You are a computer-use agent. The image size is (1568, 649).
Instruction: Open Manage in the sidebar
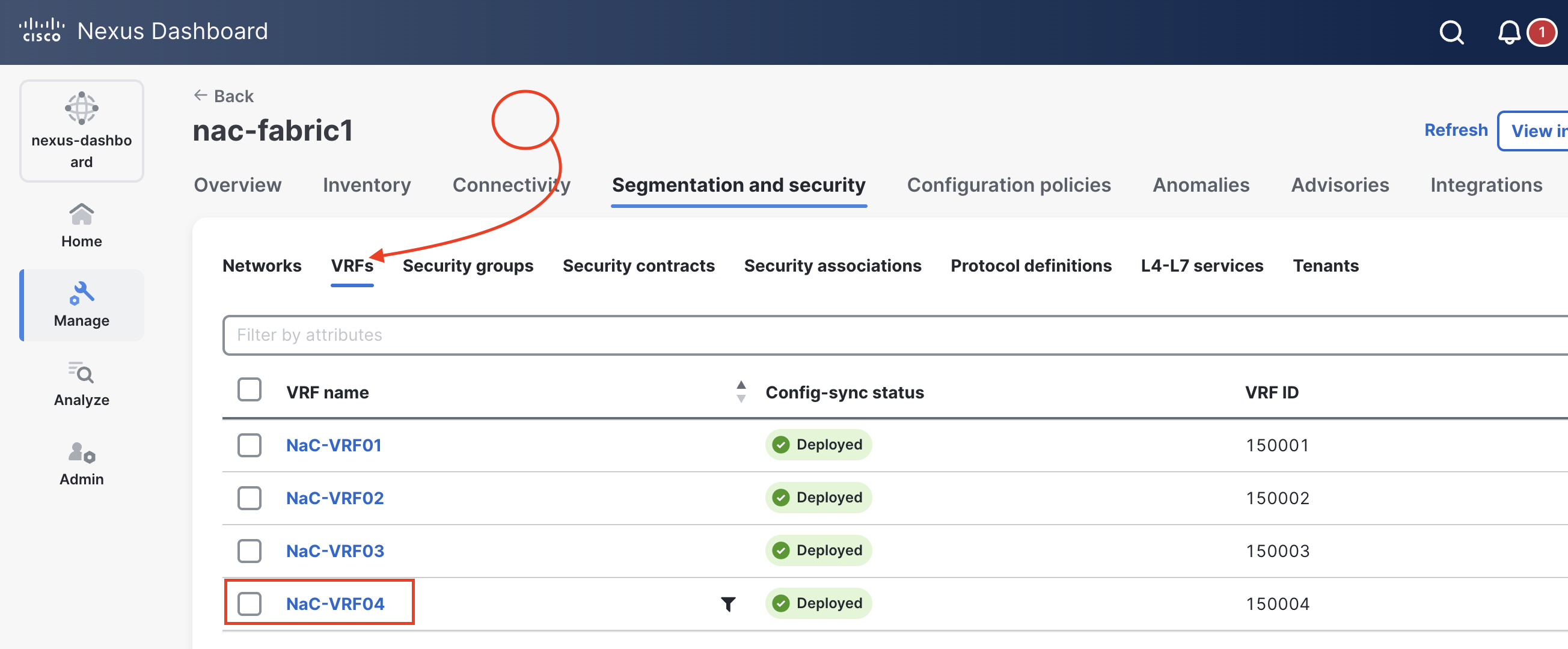(82, 305)
